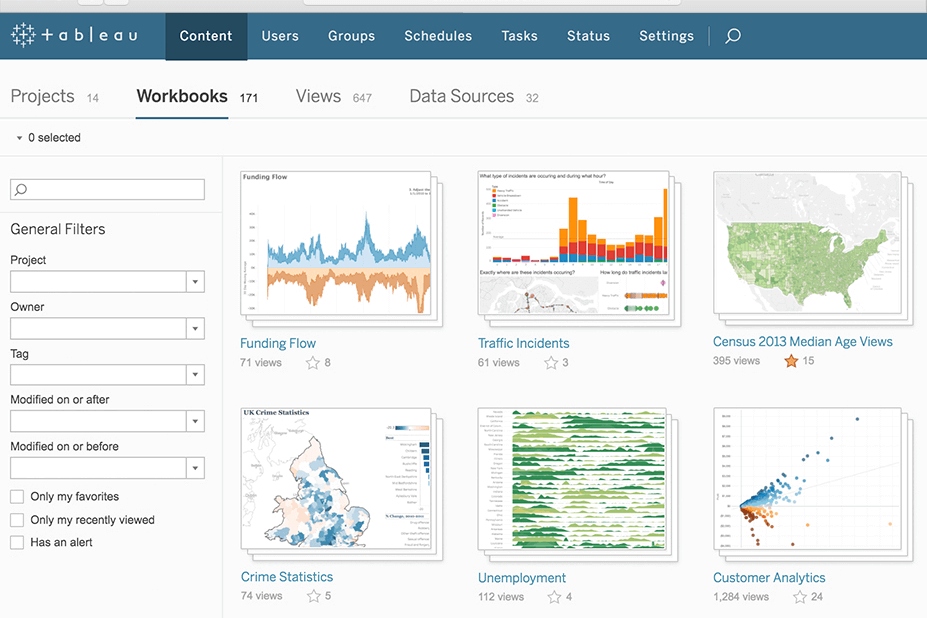This screenshot has width=927, height=618.
Task: Enable Only my favorites filter
Action: click(17, 497)
